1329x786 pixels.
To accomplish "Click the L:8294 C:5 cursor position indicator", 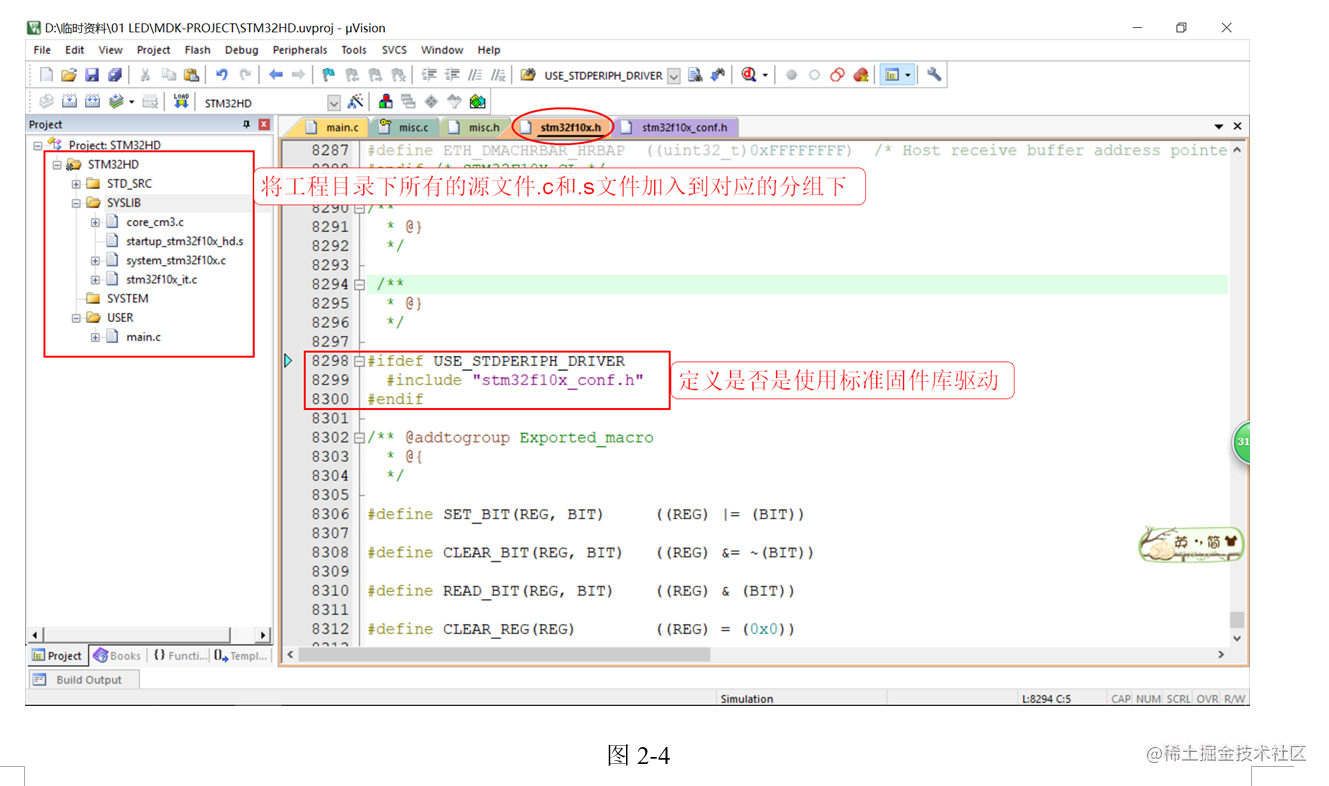I will 1046,699.
